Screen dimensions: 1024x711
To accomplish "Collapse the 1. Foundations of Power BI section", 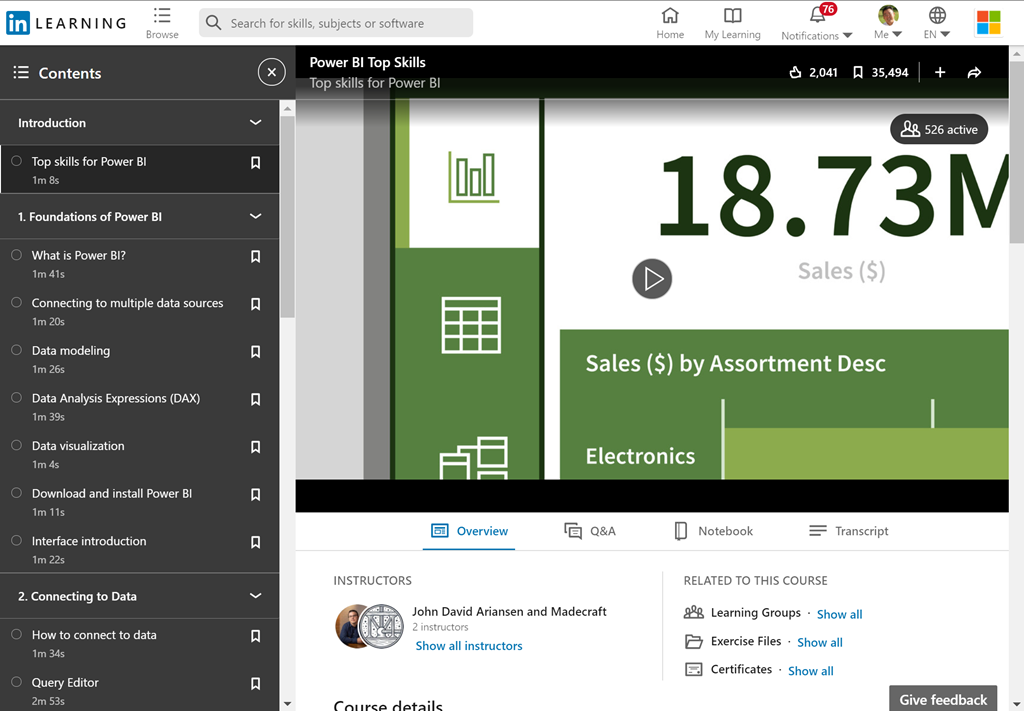I will (255, 216).
